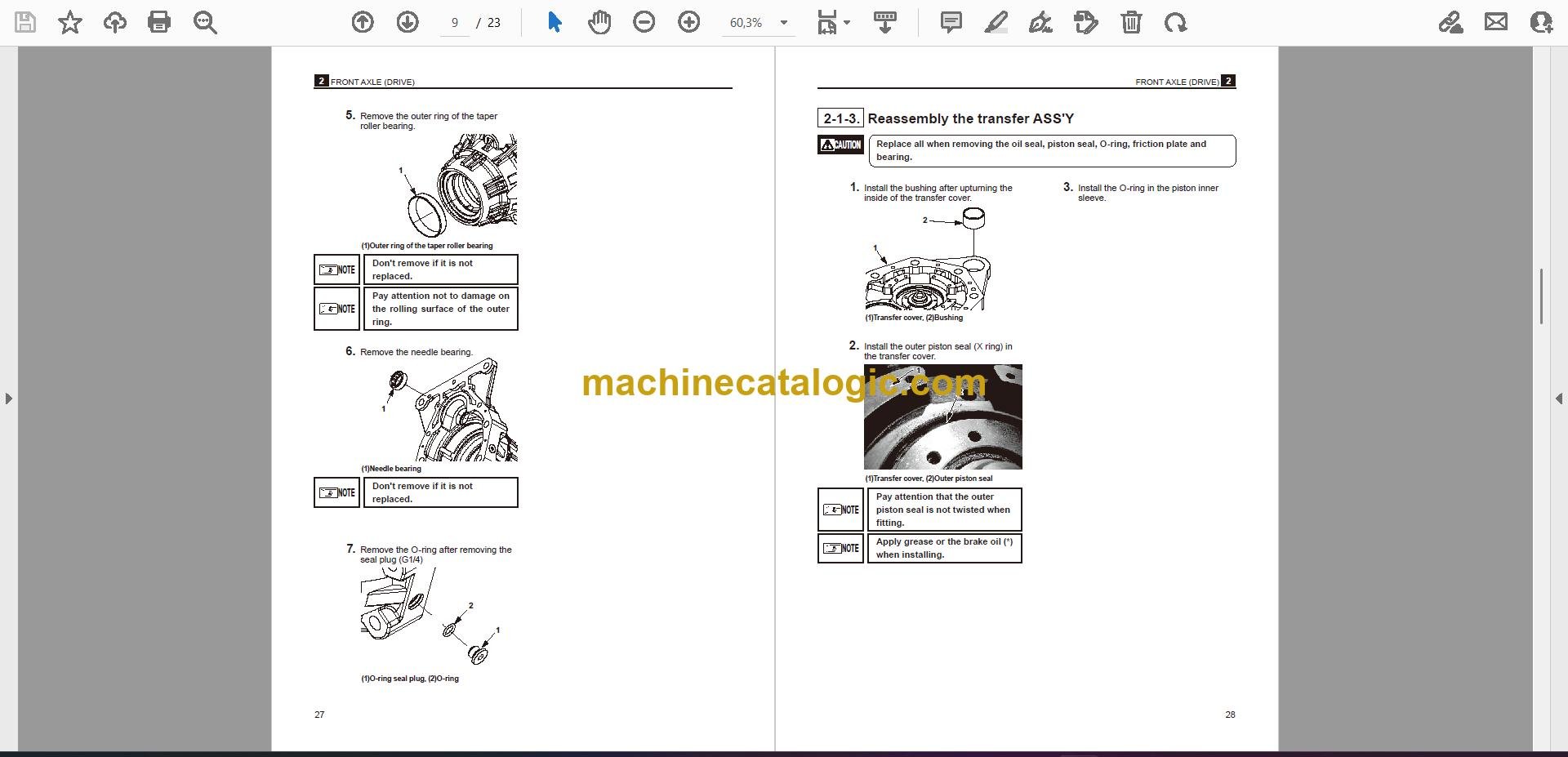Screen dimensions: 1568x757
Task: Click the caption '(1)Needle bearing'
Action: tap(391, 469)
